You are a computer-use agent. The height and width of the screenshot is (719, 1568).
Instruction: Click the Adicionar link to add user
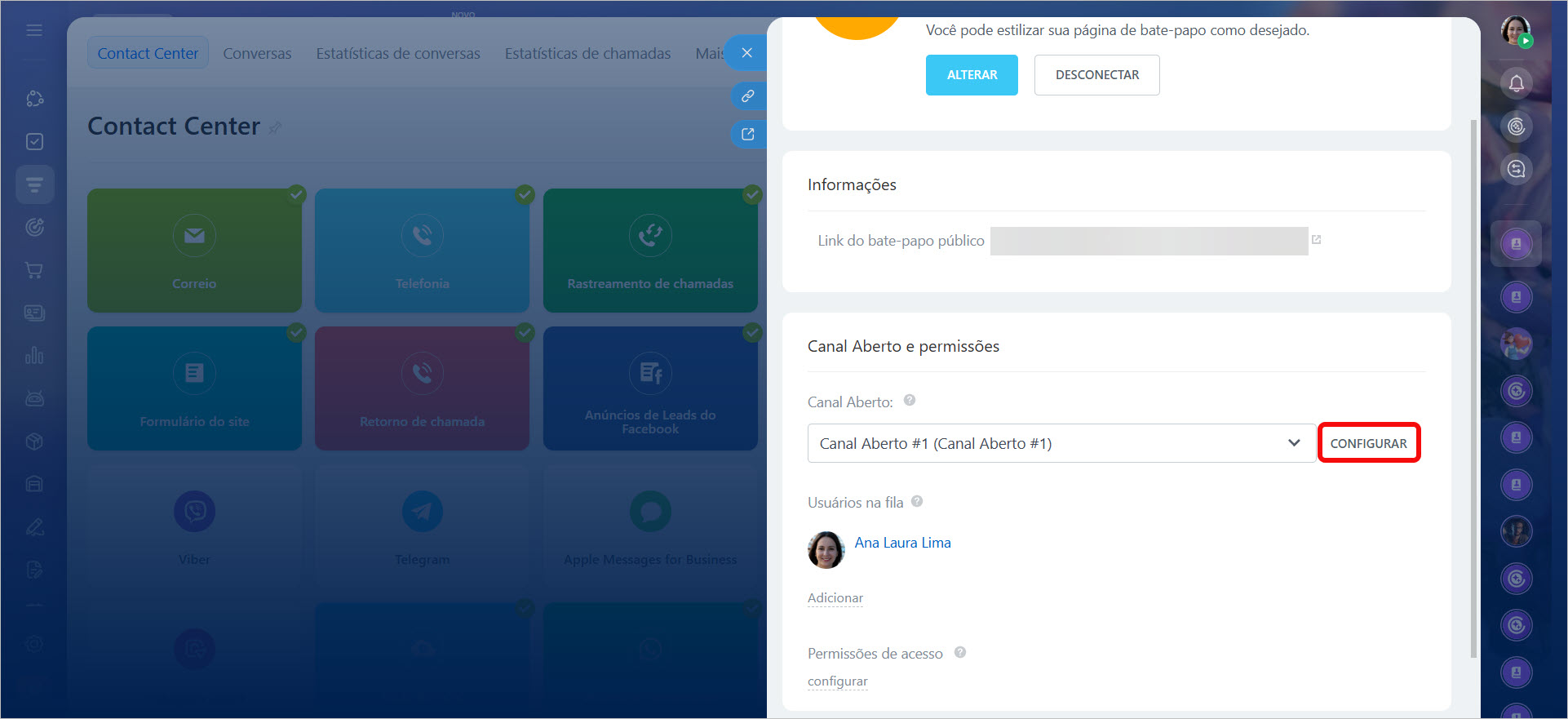835,598
